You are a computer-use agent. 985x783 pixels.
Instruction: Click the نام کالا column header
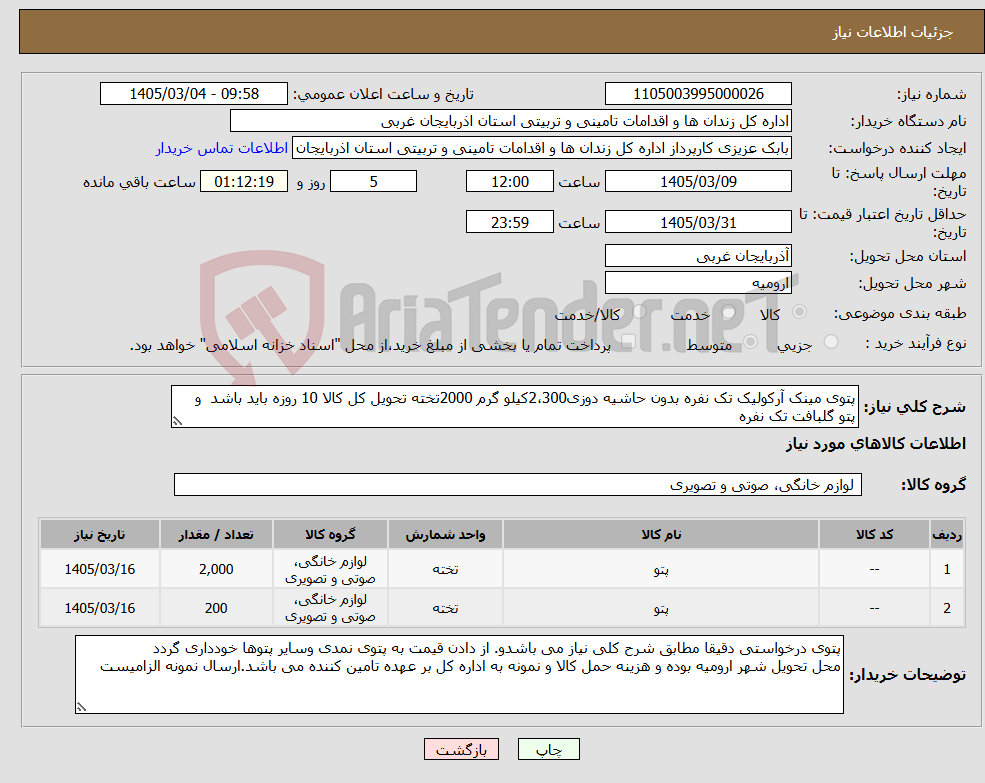pos(661,534)
